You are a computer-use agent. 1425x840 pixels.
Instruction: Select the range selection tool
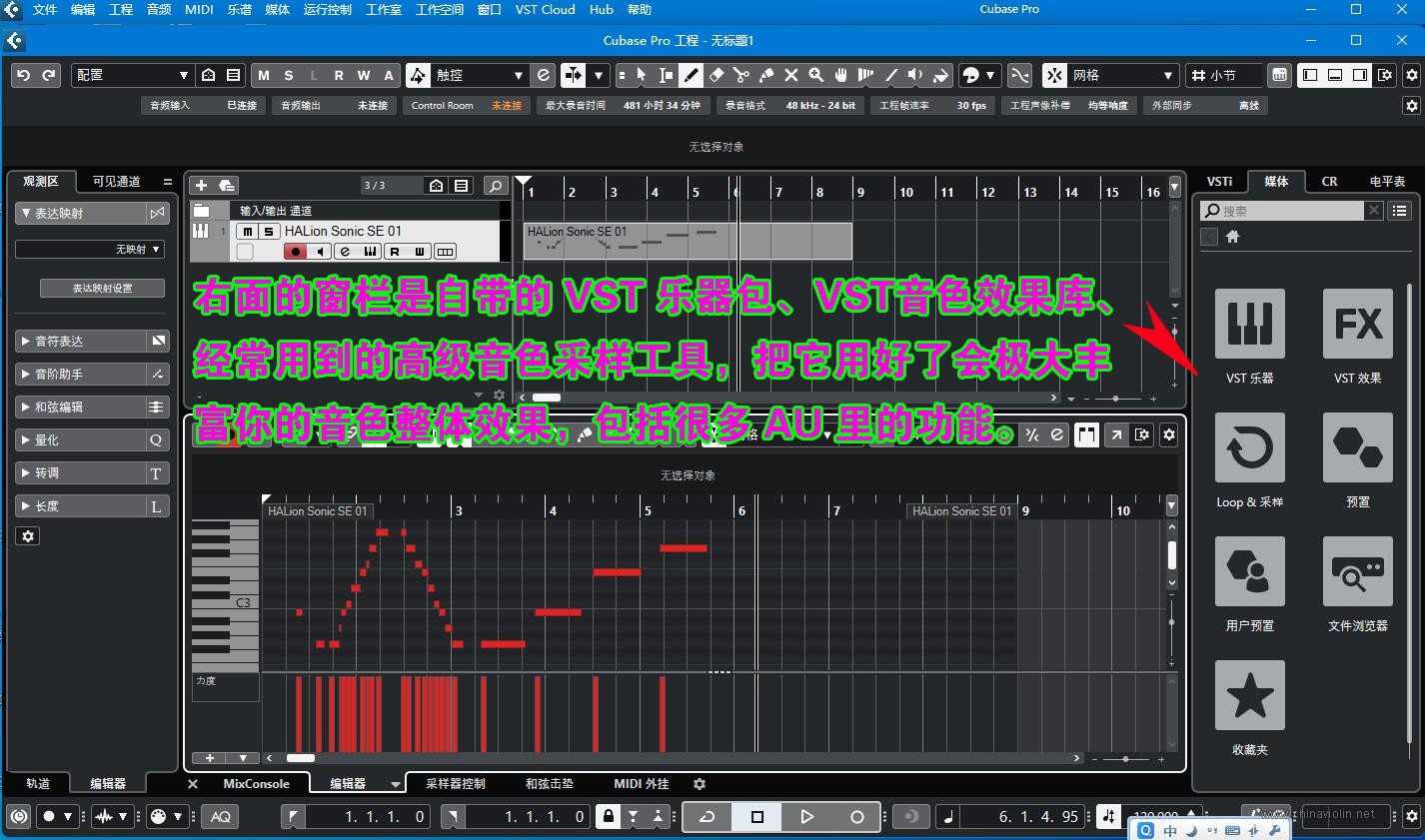tap(667, 75)
